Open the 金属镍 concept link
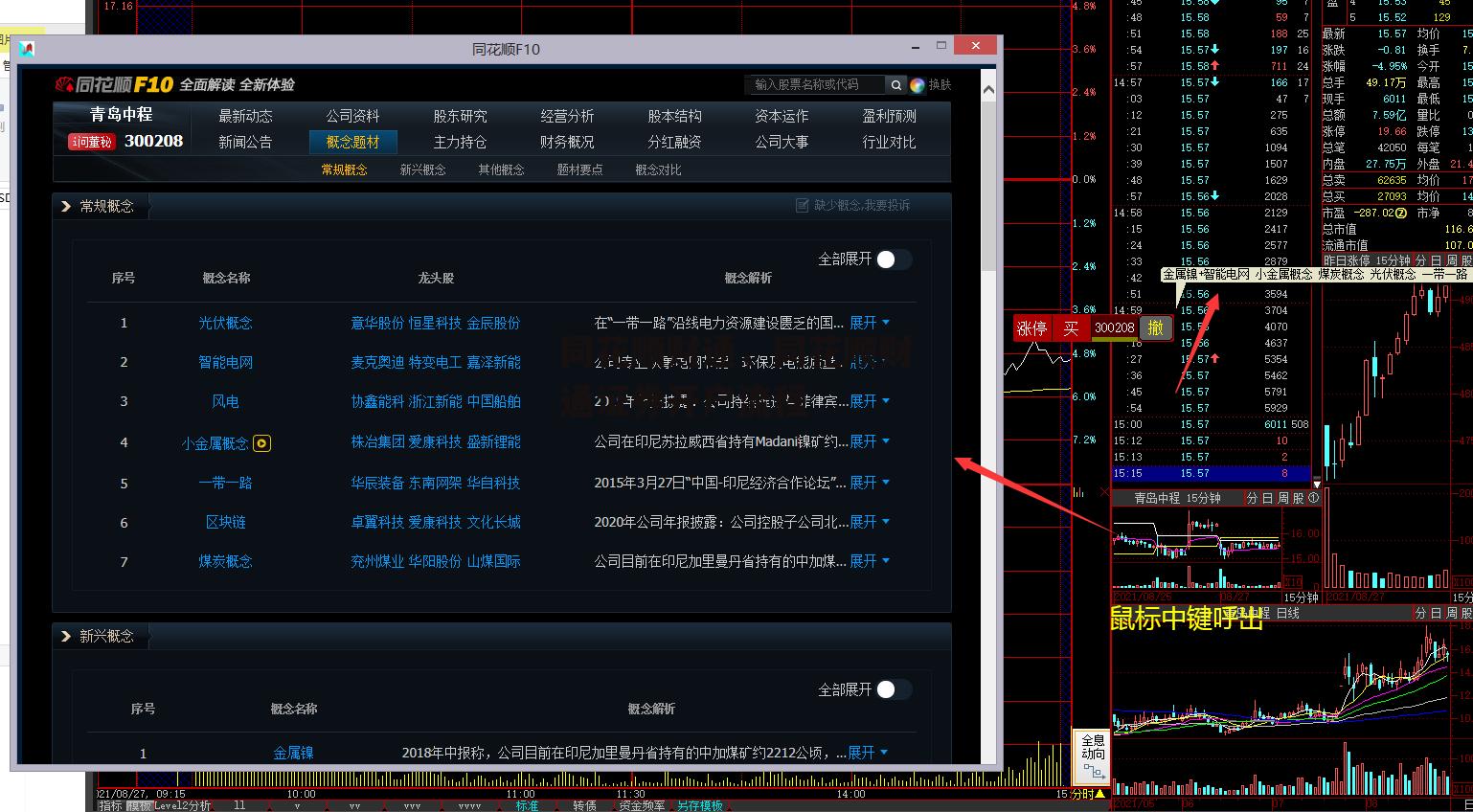Viewport: 1473px width, 812px height. (x=293, y=753)
